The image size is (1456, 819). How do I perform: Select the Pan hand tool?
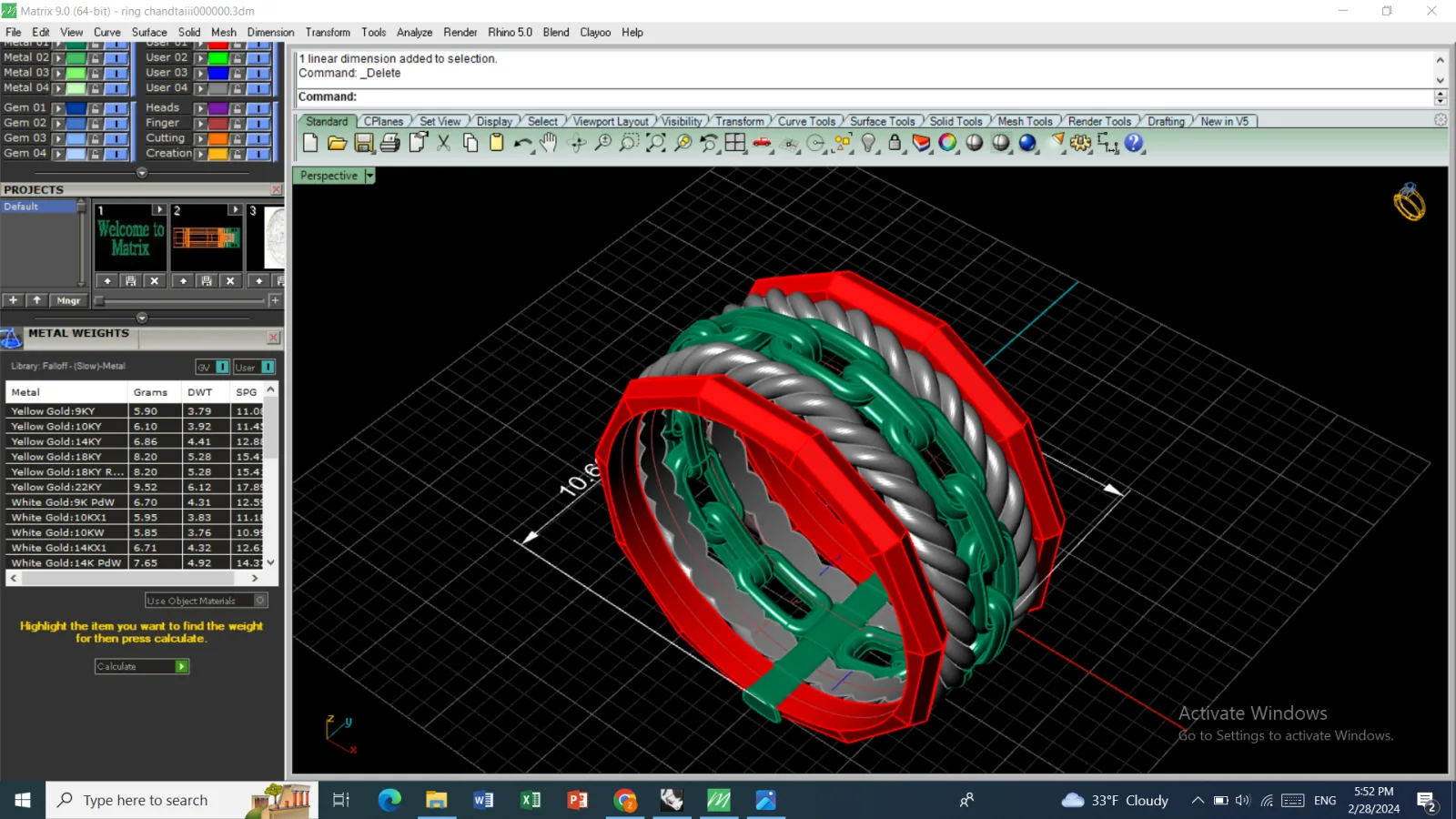click(549, 143)
